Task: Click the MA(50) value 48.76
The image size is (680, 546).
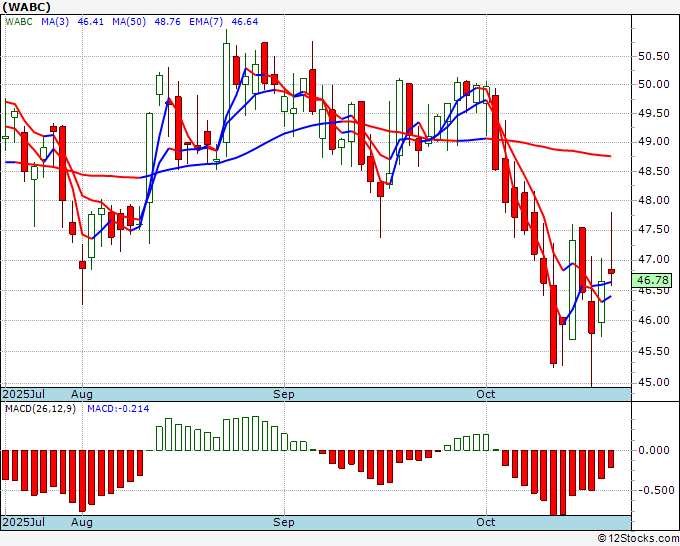Action: click(x=167, y=22)
